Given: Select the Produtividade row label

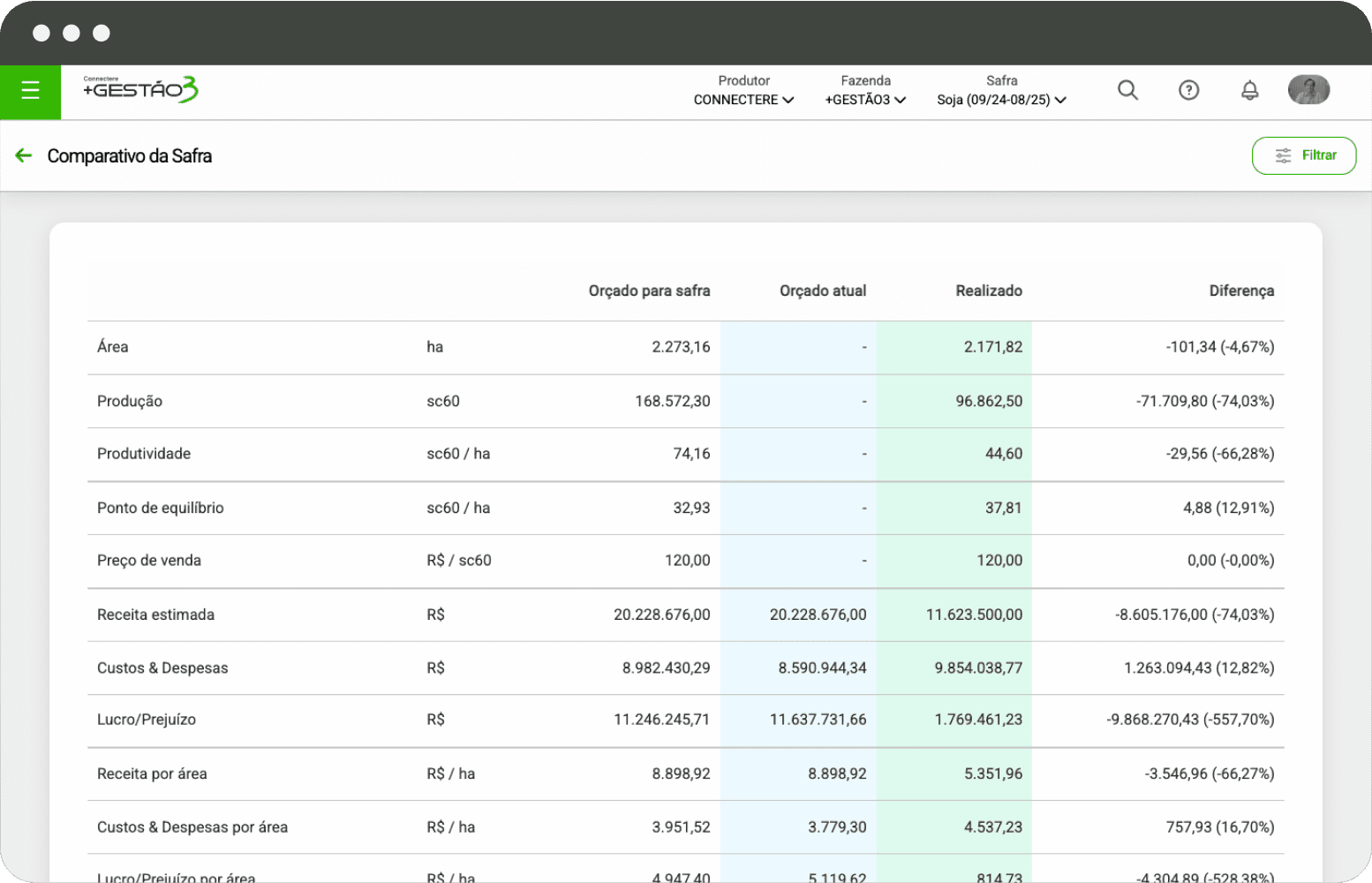Looking at the screenshot, I should tap(144, 454).
